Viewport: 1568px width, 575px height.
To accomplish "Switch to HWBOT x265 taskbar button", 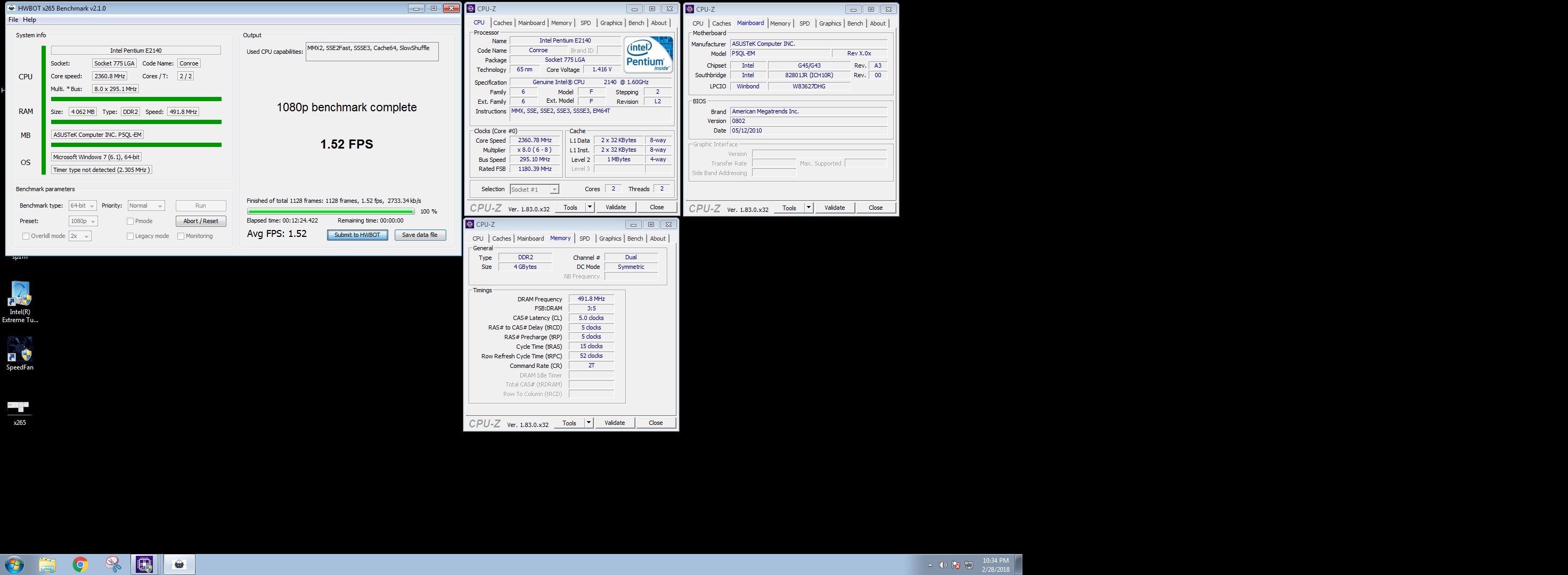I will pos(179,564).
